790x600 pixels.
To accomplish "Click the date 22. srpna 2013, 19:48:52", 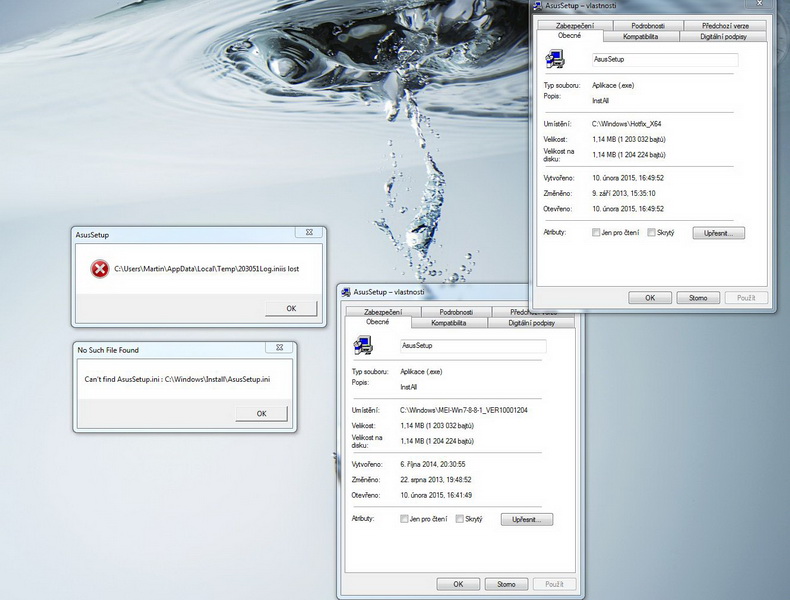I will click(436, 480).
